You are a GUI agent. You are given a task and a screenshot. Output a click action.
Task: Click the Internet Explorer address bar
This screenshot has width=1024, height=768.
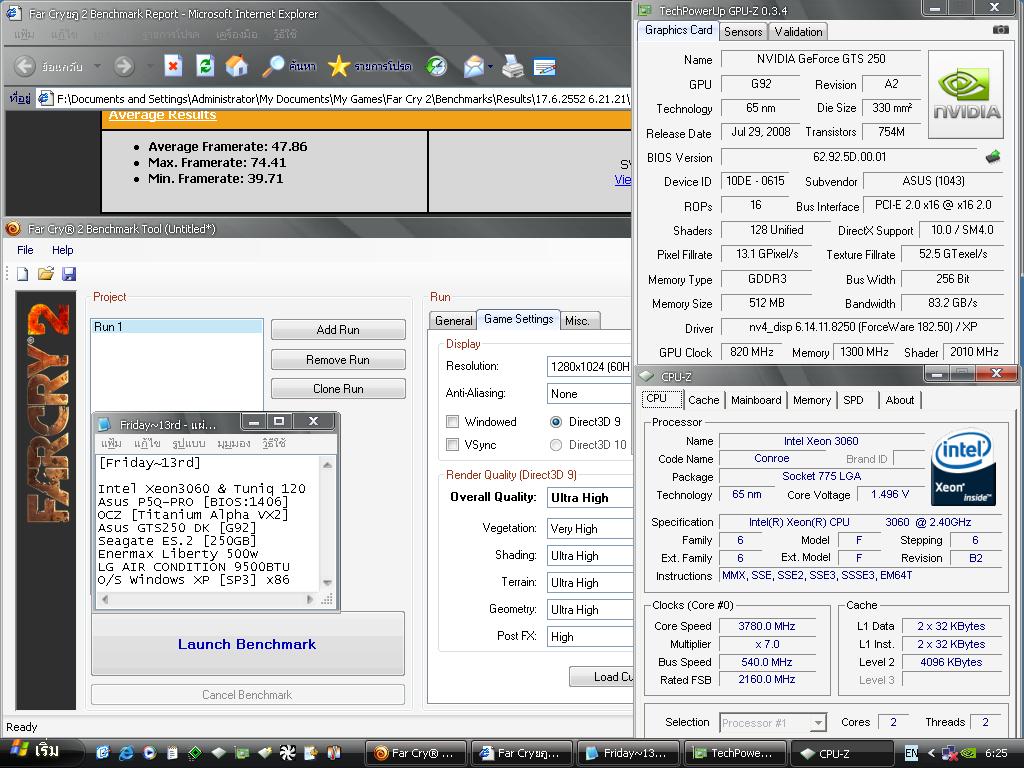(x=333, y=99)
